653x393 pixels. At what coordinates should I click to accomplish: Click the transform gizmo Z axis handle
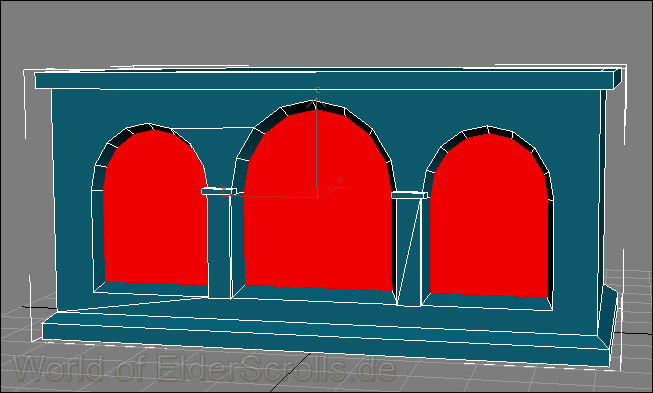click(x=317, y=91)
